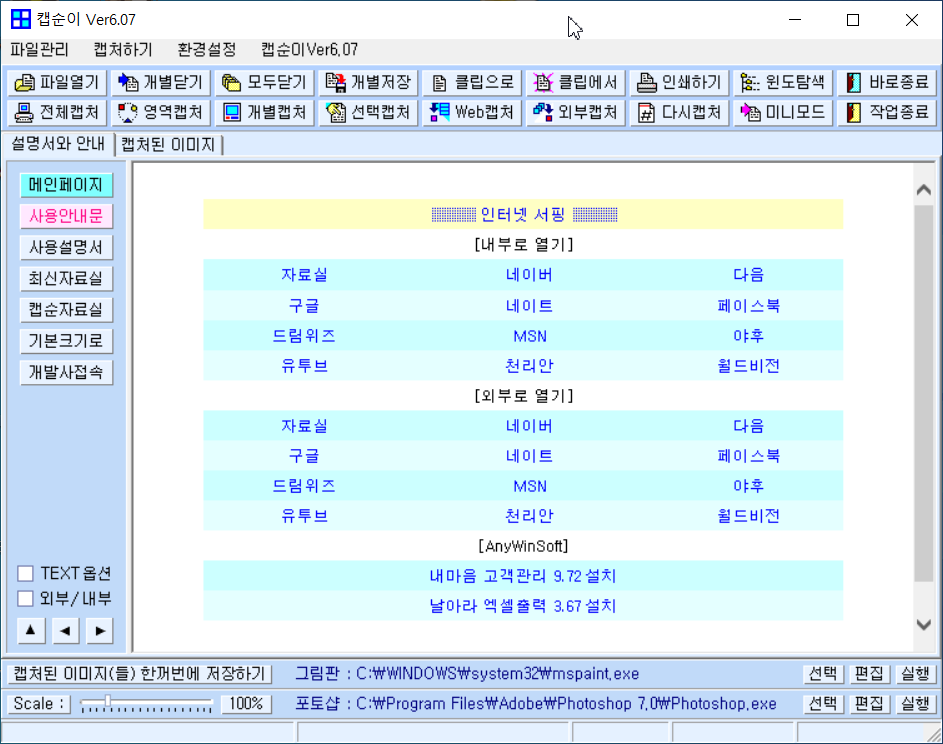
Task: Start 개별캡처 individual capture
Action: [x=265, y=112]
